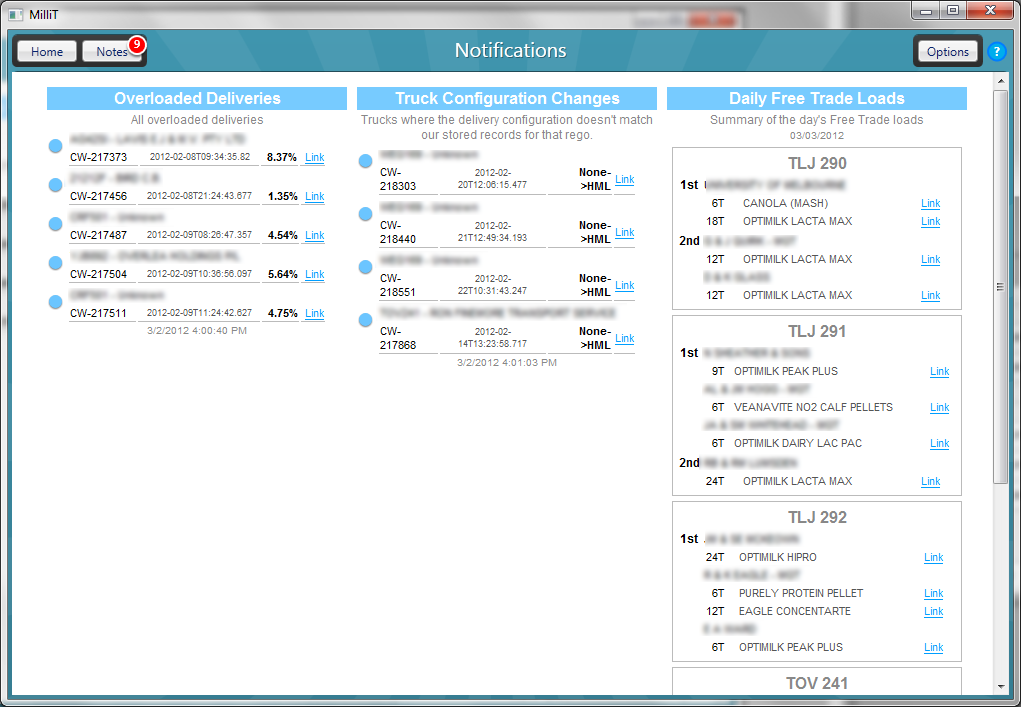Click the blue help question mark icon

tap(996, 52)
